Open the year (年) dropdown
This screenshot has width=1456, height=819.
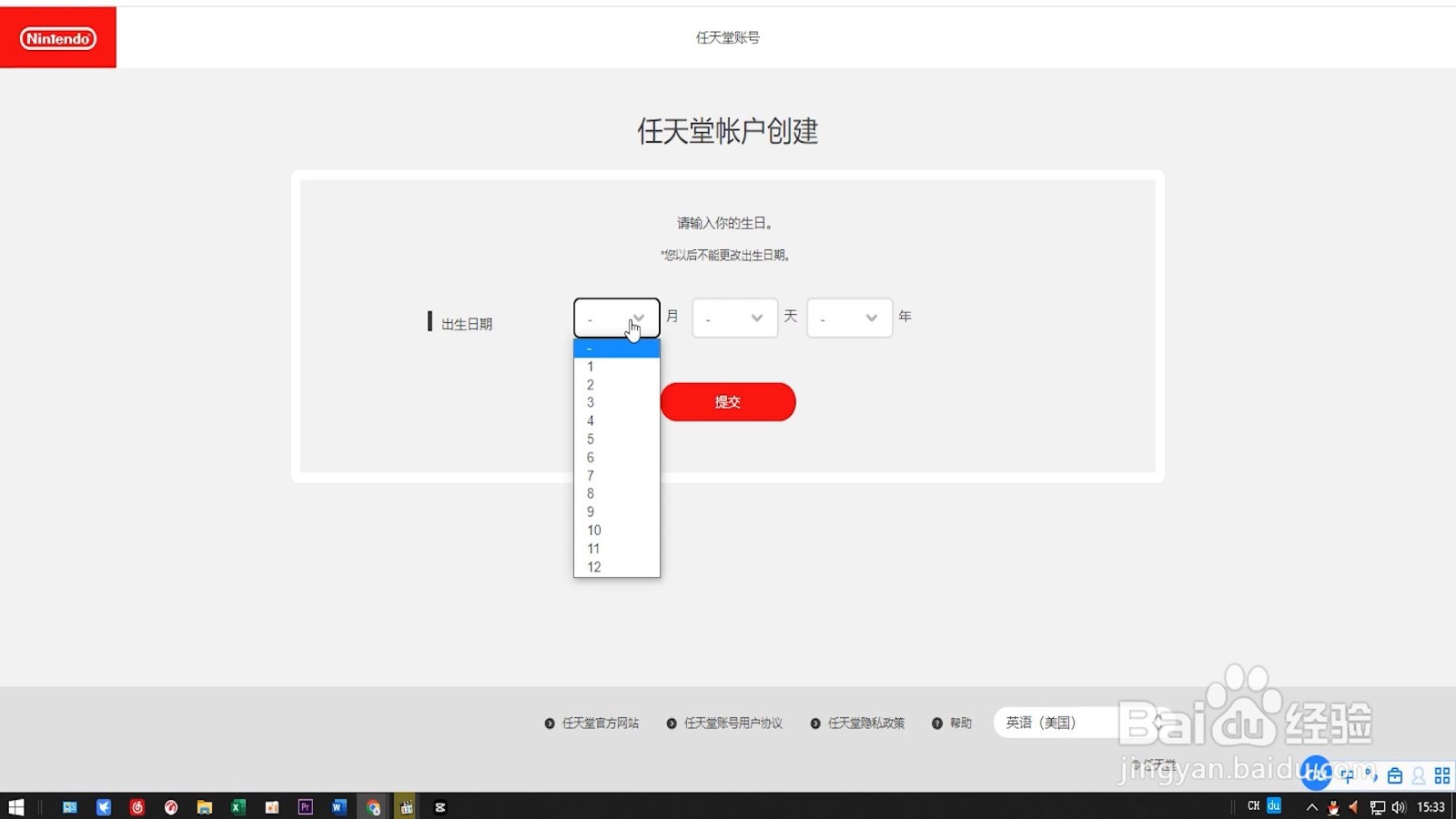(848, 318)
